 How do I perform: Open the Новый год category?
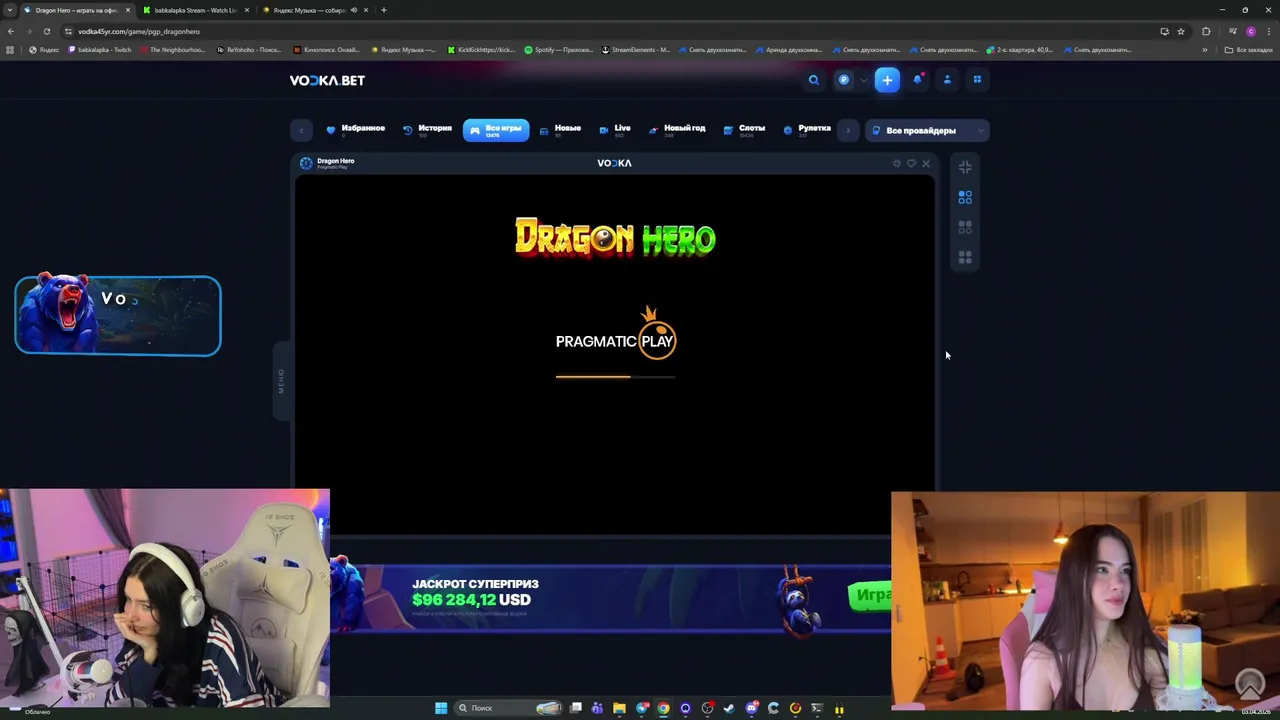tap(677, 130)
